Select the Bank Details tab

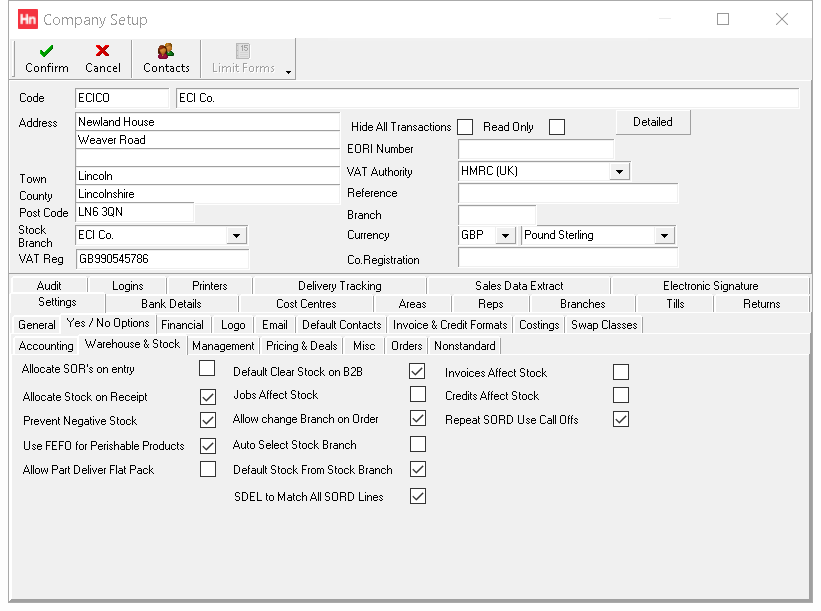[x=171, y=304]
